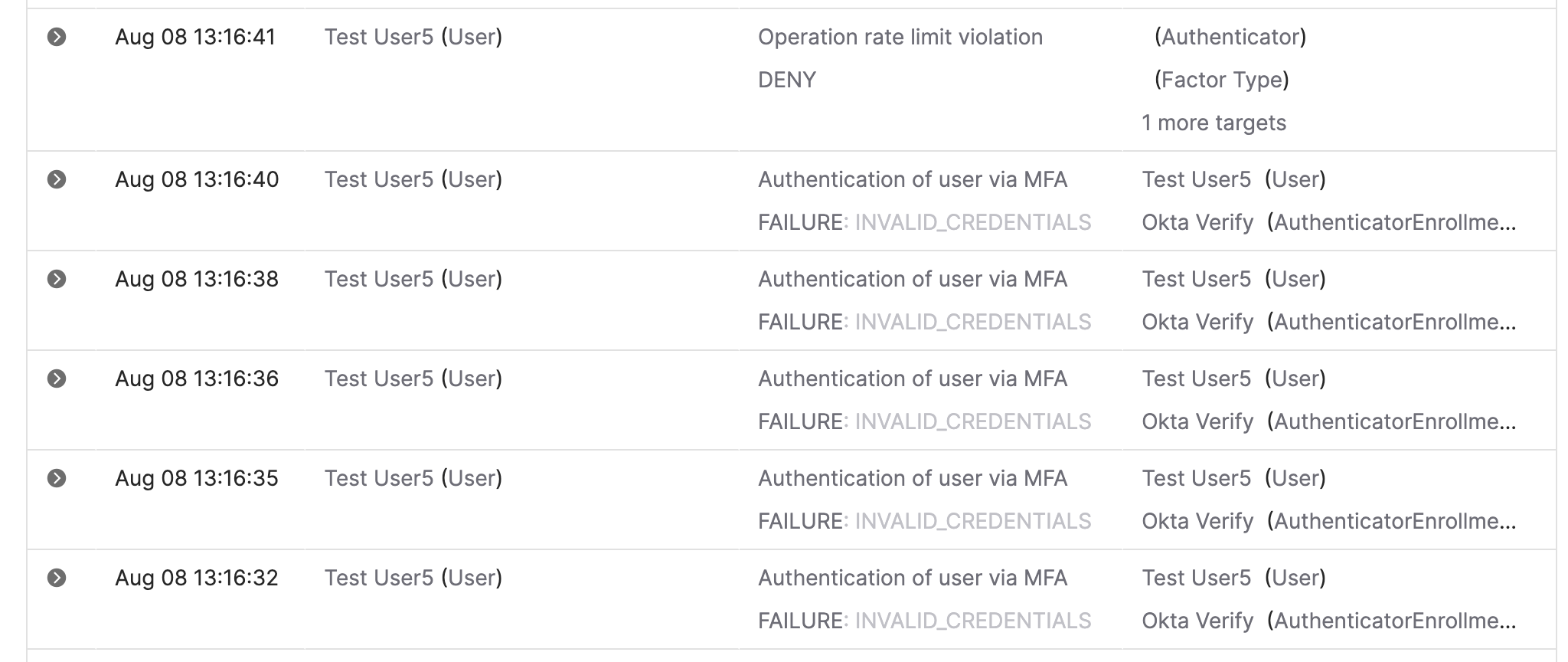
Task: Open target Test User5 in 13:16:38 row
Action: tap(1196, 279)
